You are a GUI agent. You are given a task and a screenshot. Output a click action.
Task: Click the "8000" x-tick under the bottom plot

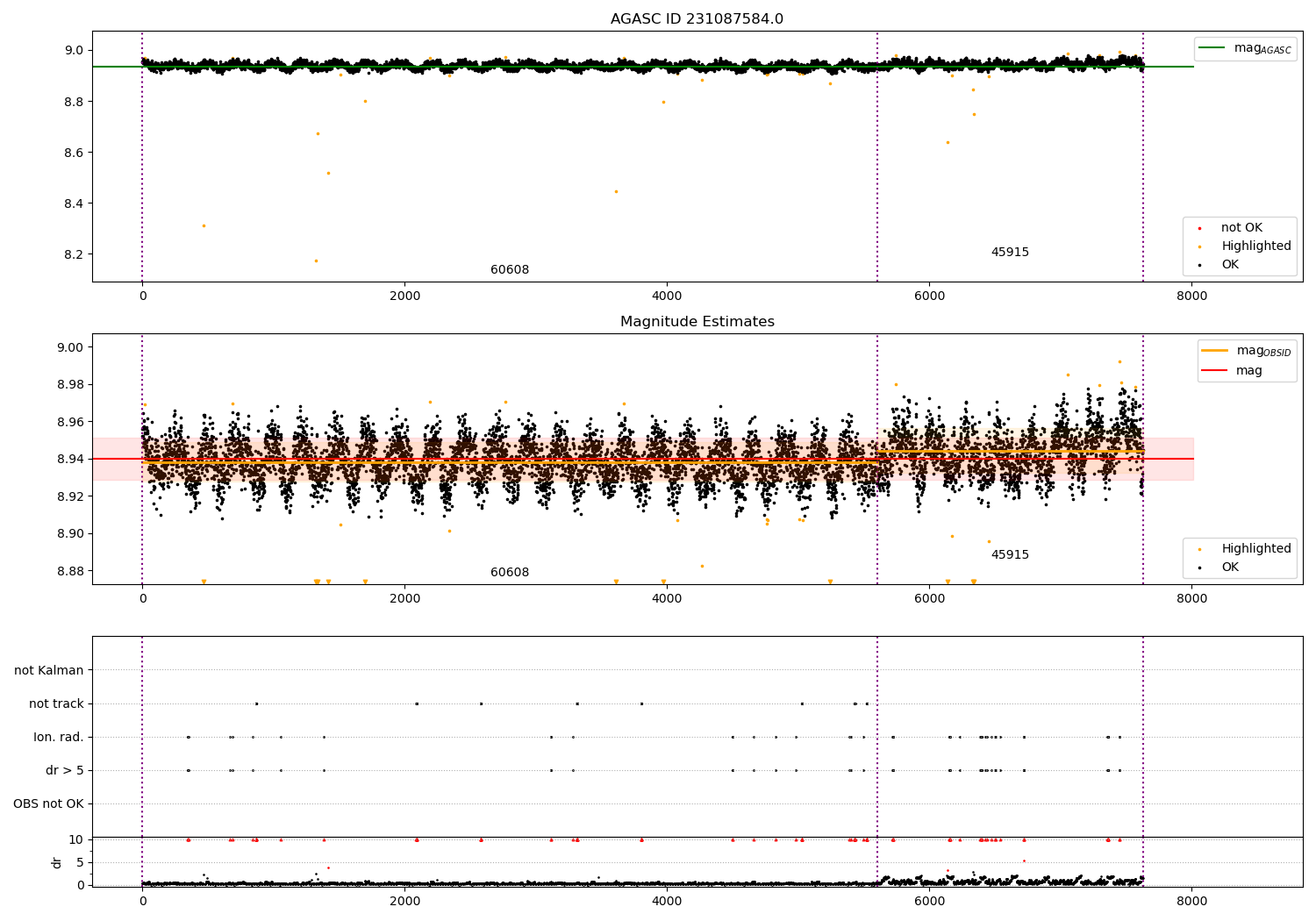[x=1191, y=902]
